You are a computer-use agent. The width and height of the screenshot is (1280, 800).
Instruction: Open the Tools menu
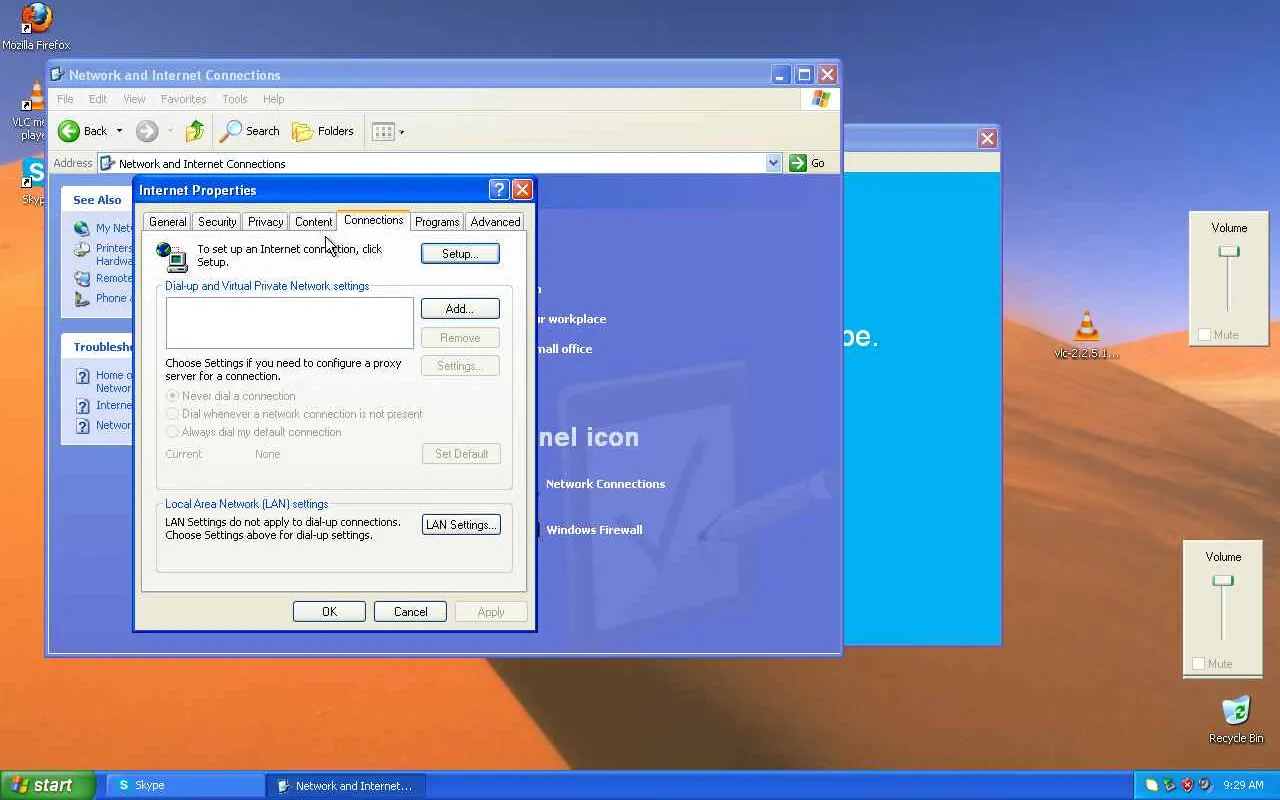point(235,99)
